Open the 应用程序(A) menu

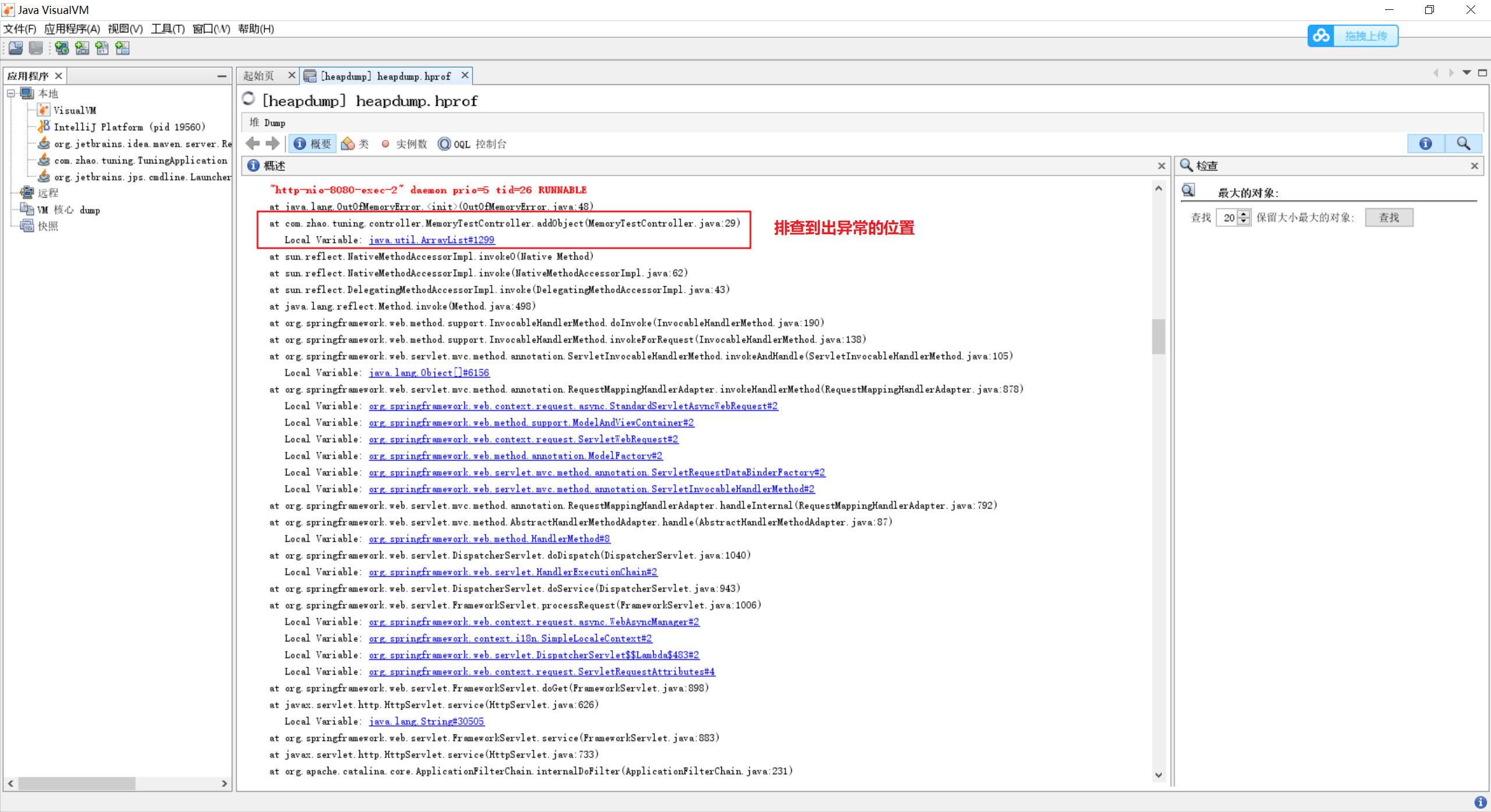[x=72, y=29]
